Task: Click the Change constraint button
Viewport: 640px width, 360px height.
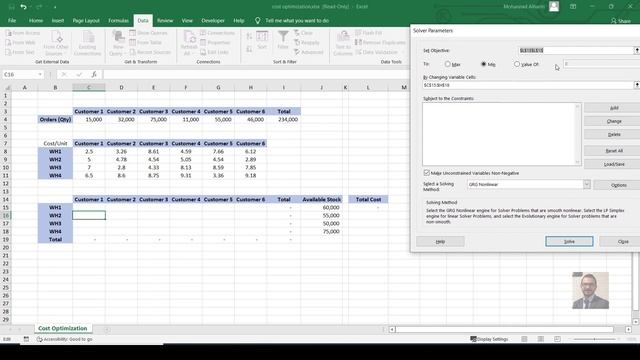Action: click(614, 121)
